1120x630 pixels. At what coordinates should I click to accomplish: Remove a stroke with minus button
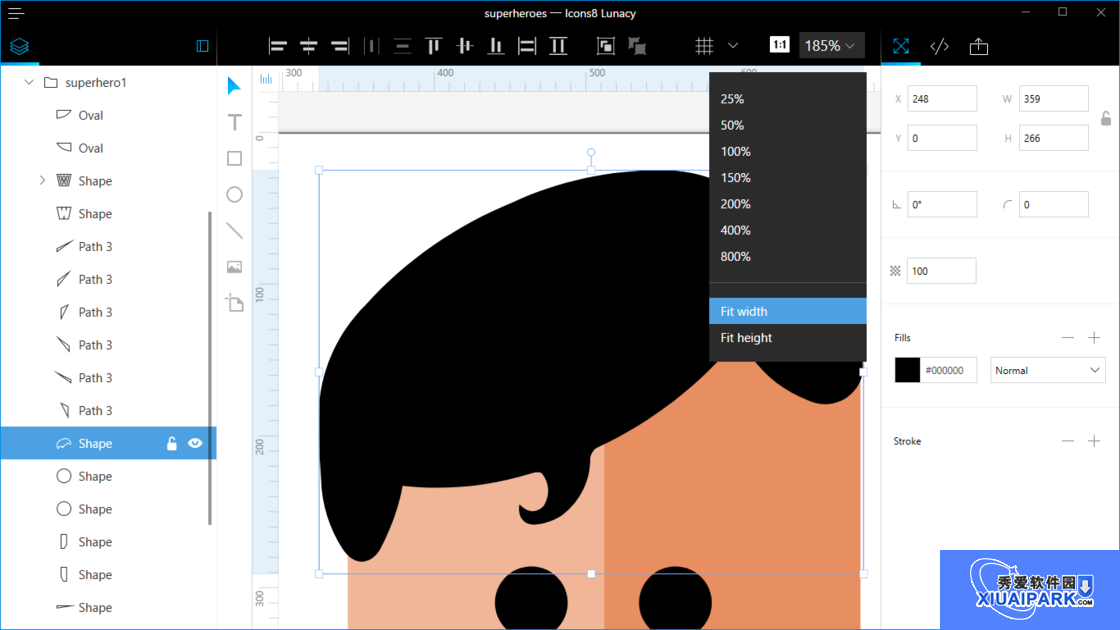coord(1068,441)
